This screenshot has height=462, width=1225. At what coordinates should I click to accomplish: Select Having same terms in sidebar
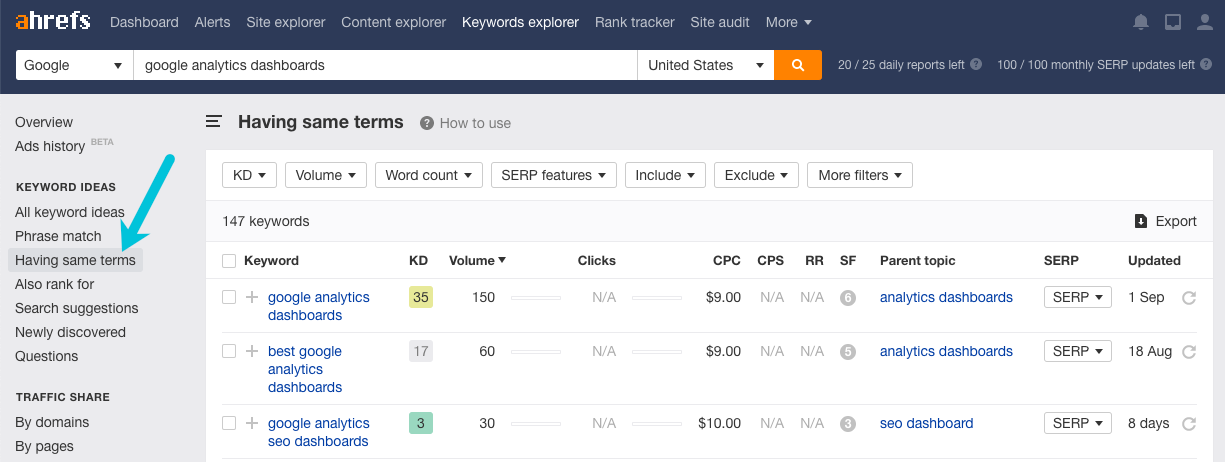click(75, 260)
